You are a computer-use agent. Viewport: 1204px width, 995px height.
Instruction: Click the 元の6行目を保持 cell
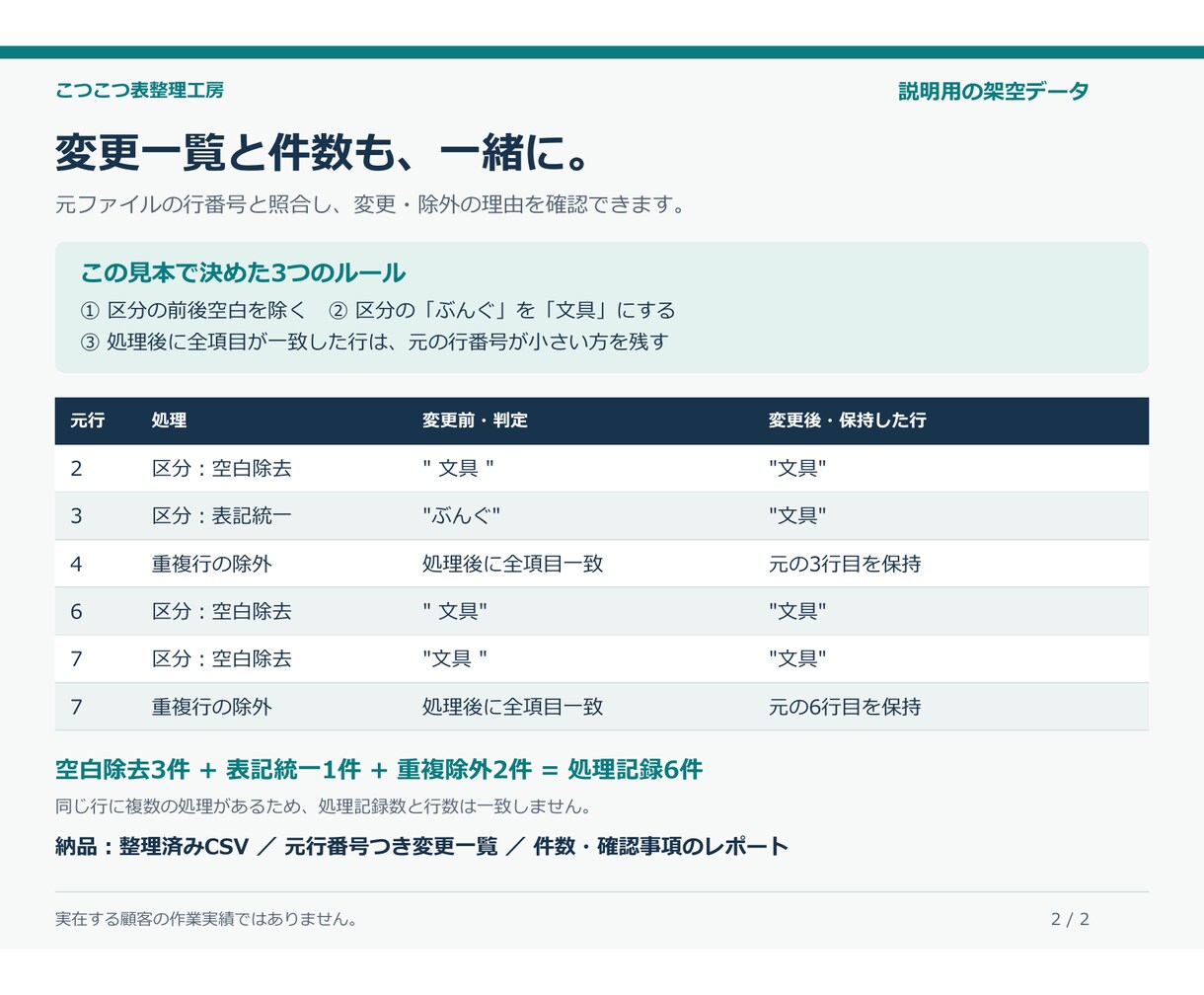845,708
